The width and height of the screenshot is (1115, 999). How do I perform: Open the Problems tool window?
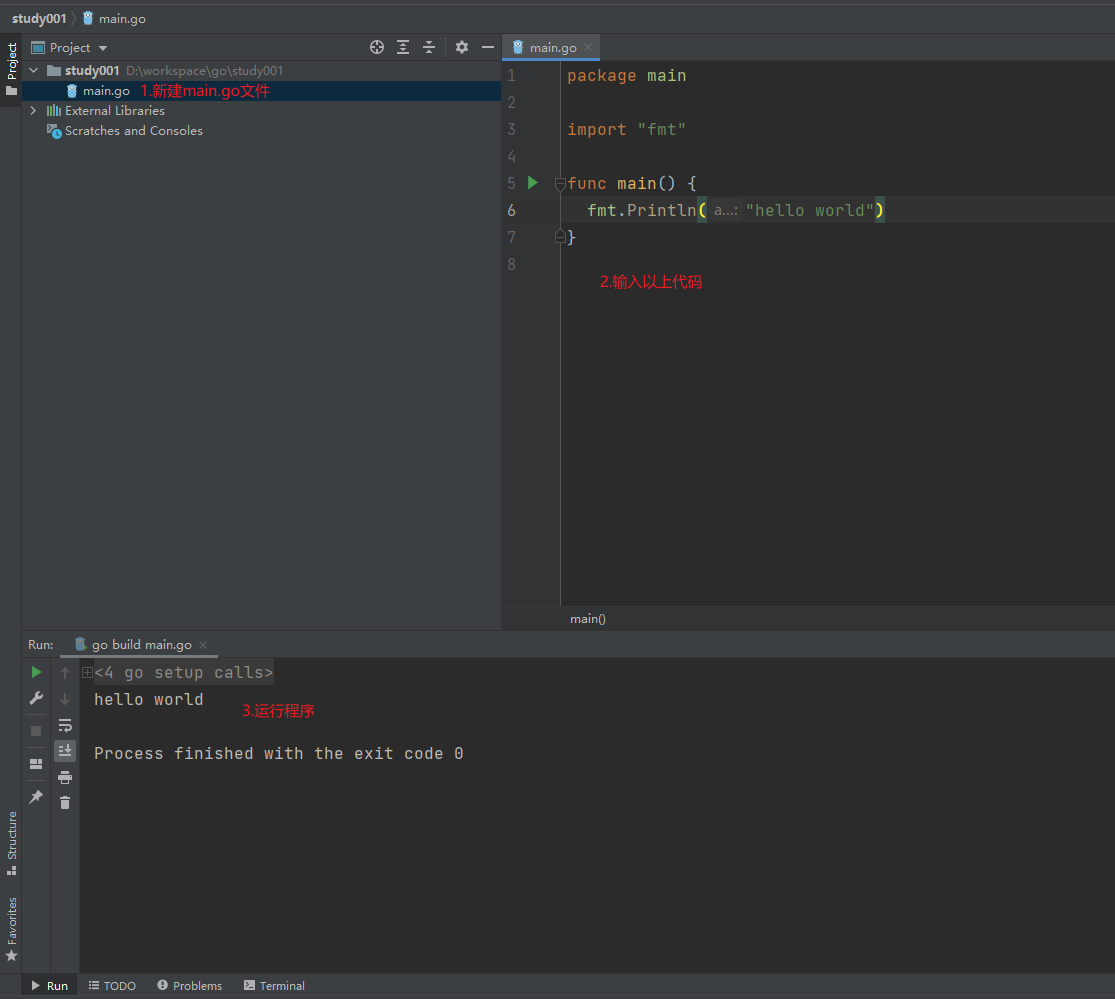(190, 985)
